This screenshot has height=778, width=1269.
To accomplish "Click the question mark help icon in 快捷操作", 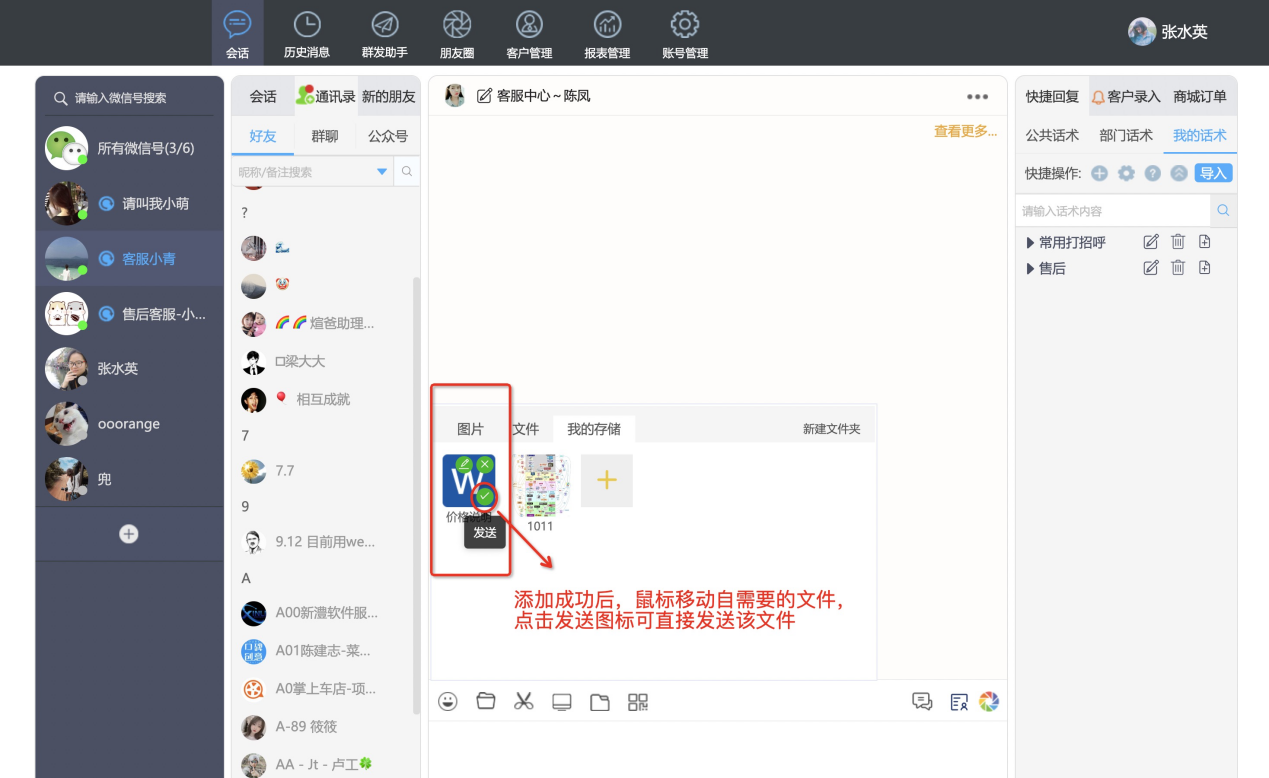I will pyautogui.click(x=1153, y=173).
